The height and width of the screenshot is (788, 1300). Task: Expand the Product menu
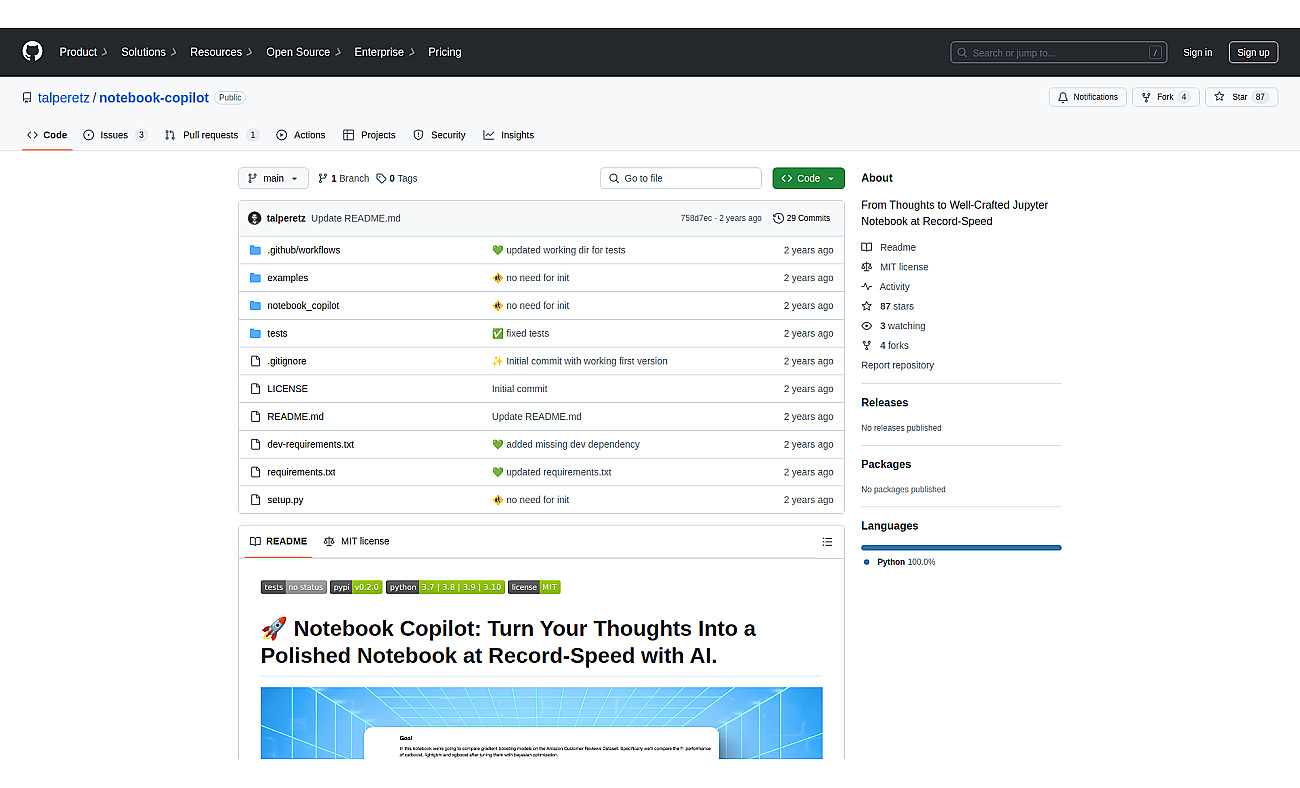click(83, 52)
